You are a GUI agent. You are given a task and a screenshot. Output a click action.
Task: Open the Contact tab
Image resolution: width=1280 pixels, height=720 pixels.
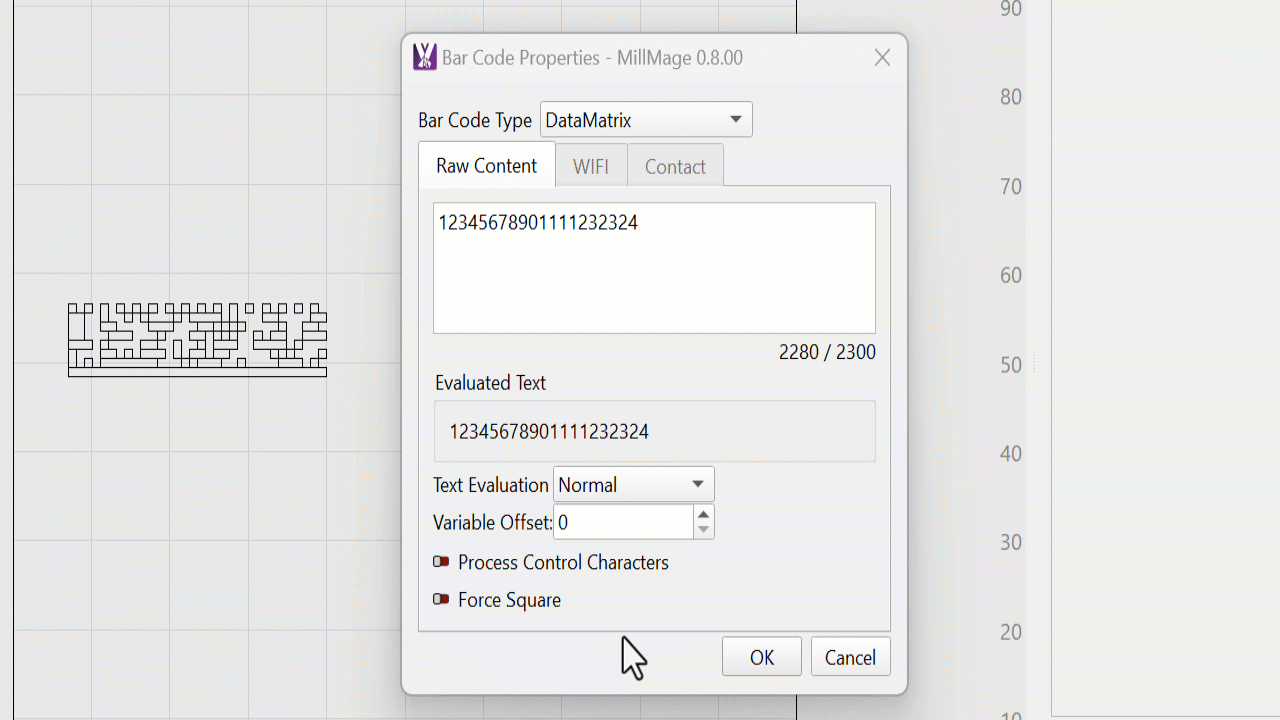tap(675, 167)
